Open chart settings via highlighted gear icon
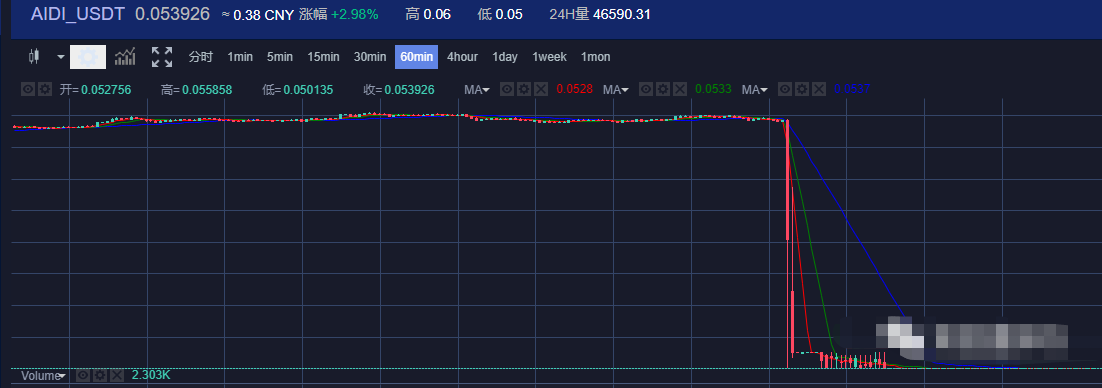The height and width of the screenshot is (388, 1102). 89,57
